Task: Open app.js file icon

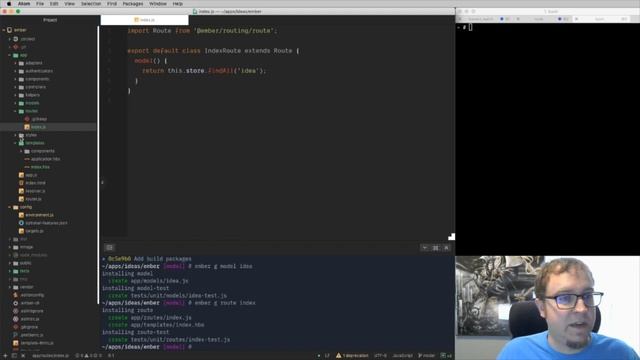Action: 21,175
